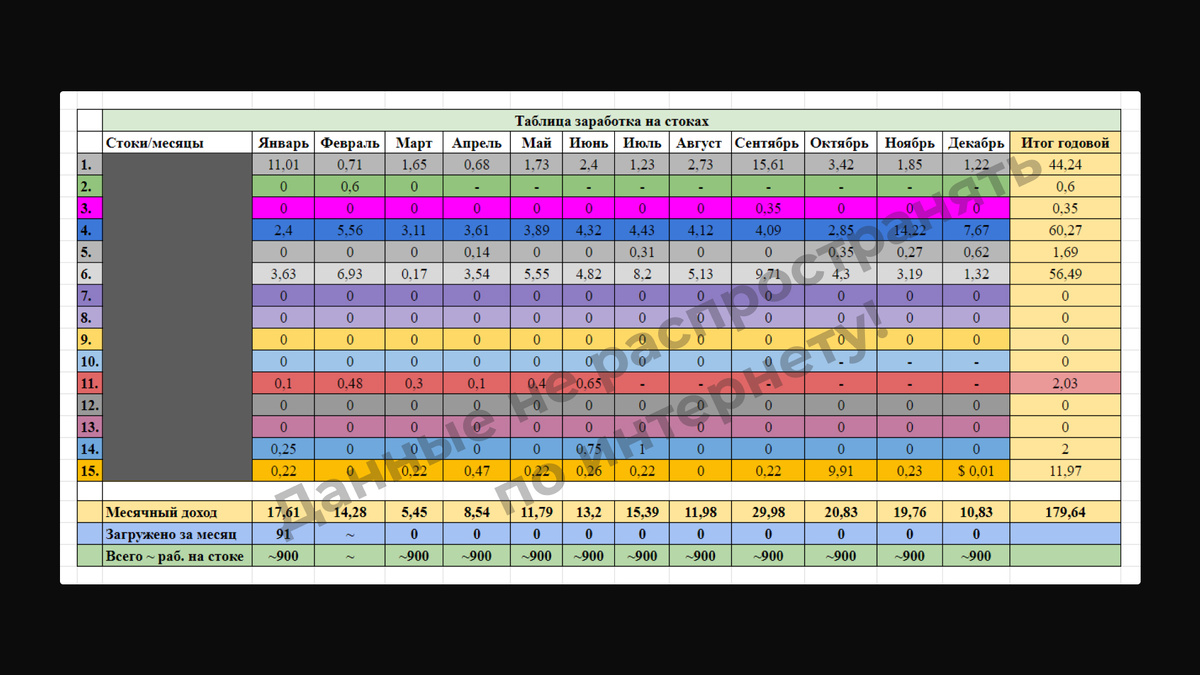Select the monthly income cell 8,54
The height and width of the screenshot is (675, 1200).
click(476, 512)
